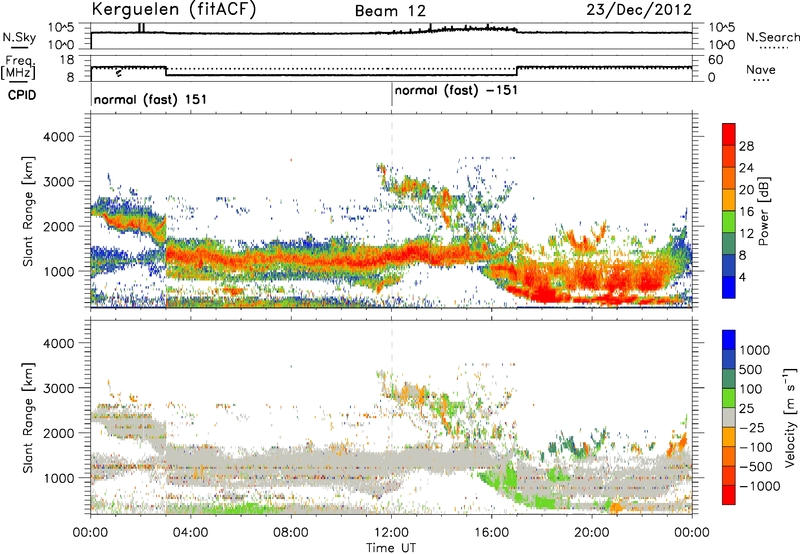The height and width of the screenshot is (554, 800).
Task: Click the "Beam 12" label
Action: click(390, 11)
